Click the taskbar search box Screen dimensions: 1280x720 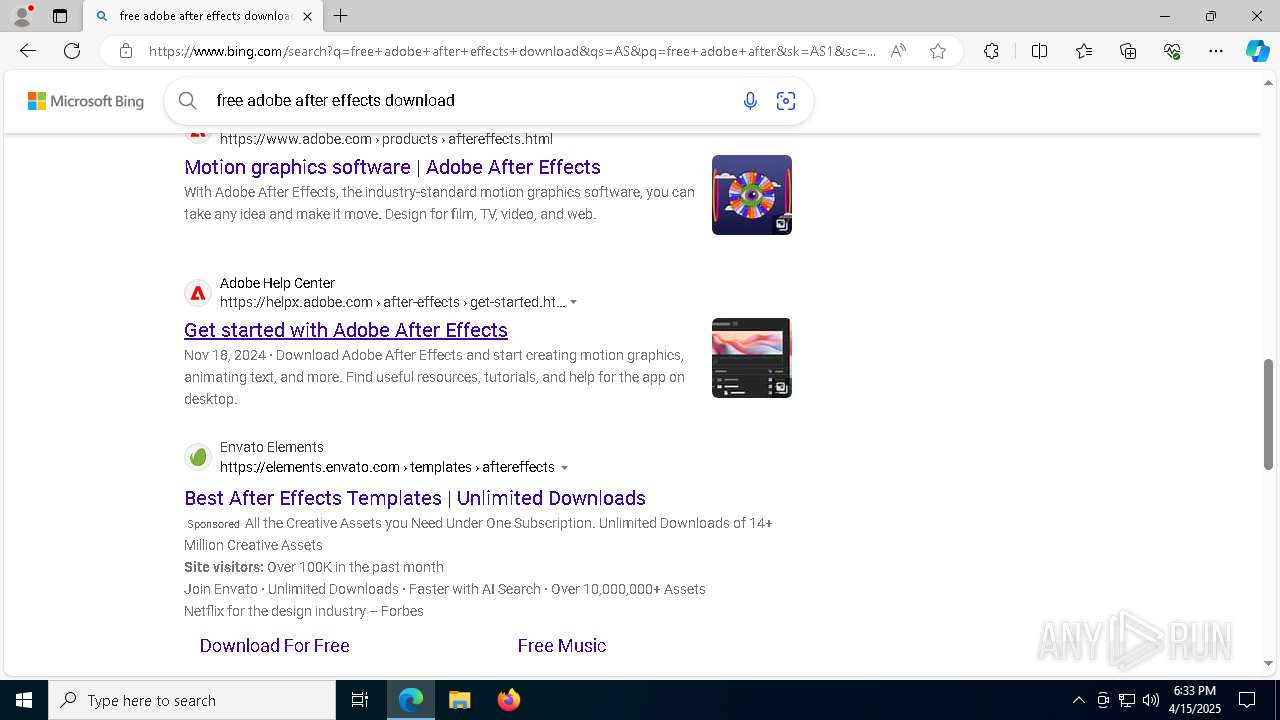point(192,700)
